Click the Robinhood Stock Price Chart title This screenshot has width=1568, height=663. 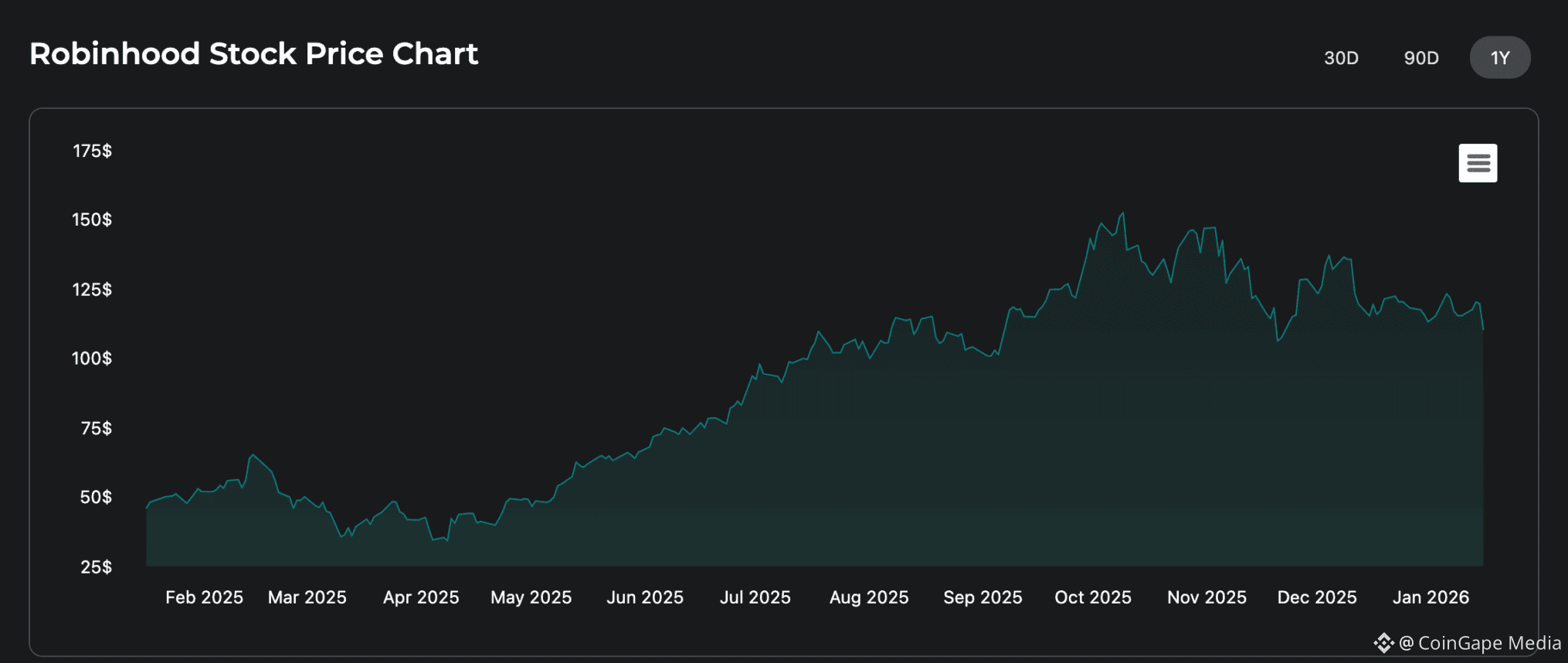coord(253,54)
